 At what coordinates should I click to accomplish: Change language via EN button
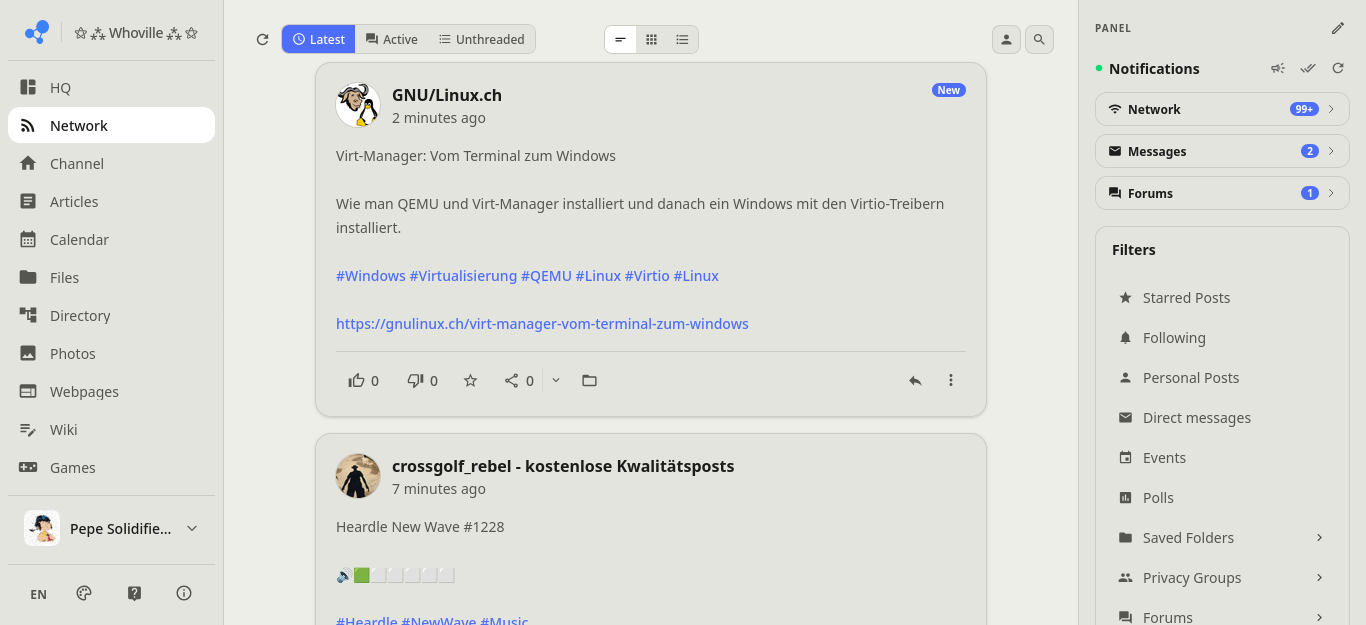click(38, 594)
